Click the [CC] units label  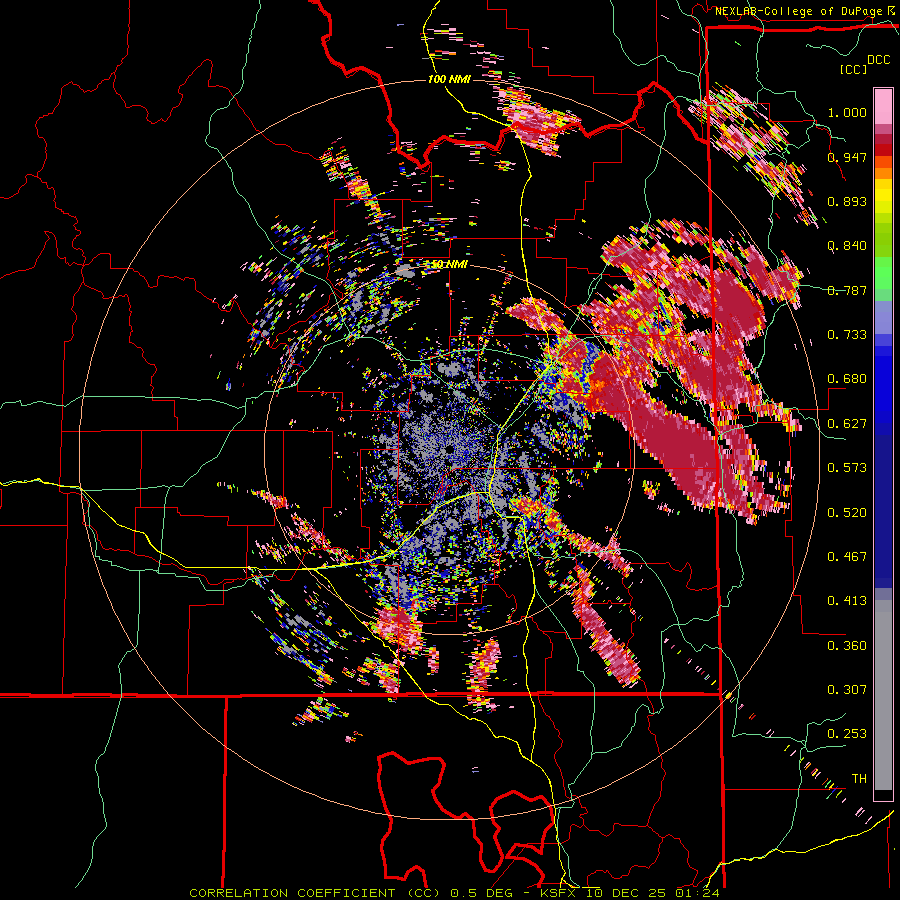(x=854, y=69)
